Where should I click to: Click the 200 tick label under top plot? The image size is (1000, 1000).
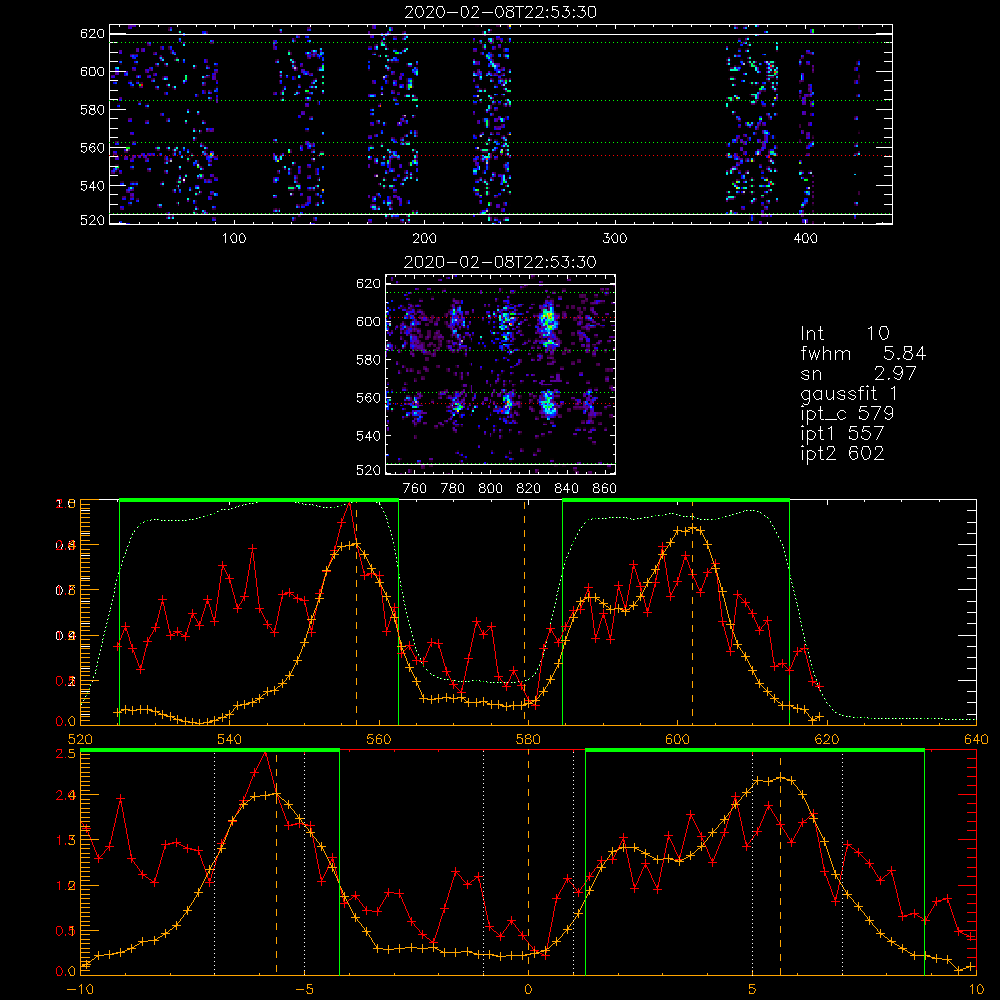point(424,239)
